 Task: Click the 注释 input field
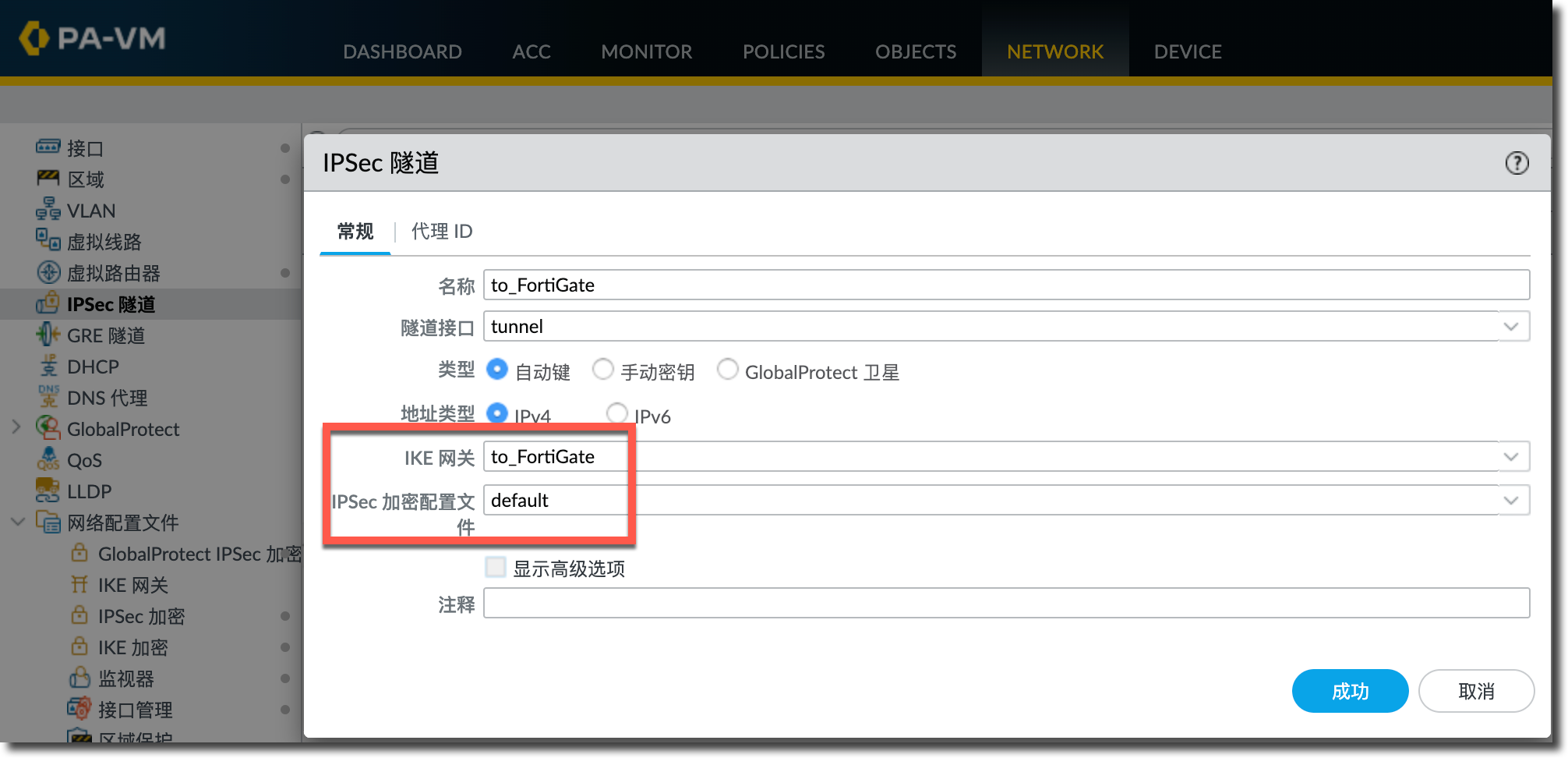[x=1005, y=603]
